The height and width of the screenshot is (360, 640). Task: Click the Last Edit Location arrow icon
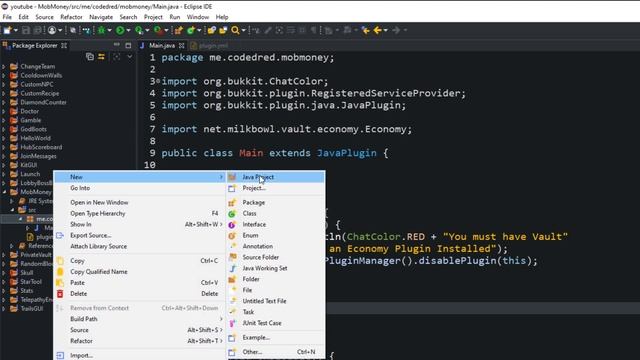pyautogui.click(x=365, y=30)
